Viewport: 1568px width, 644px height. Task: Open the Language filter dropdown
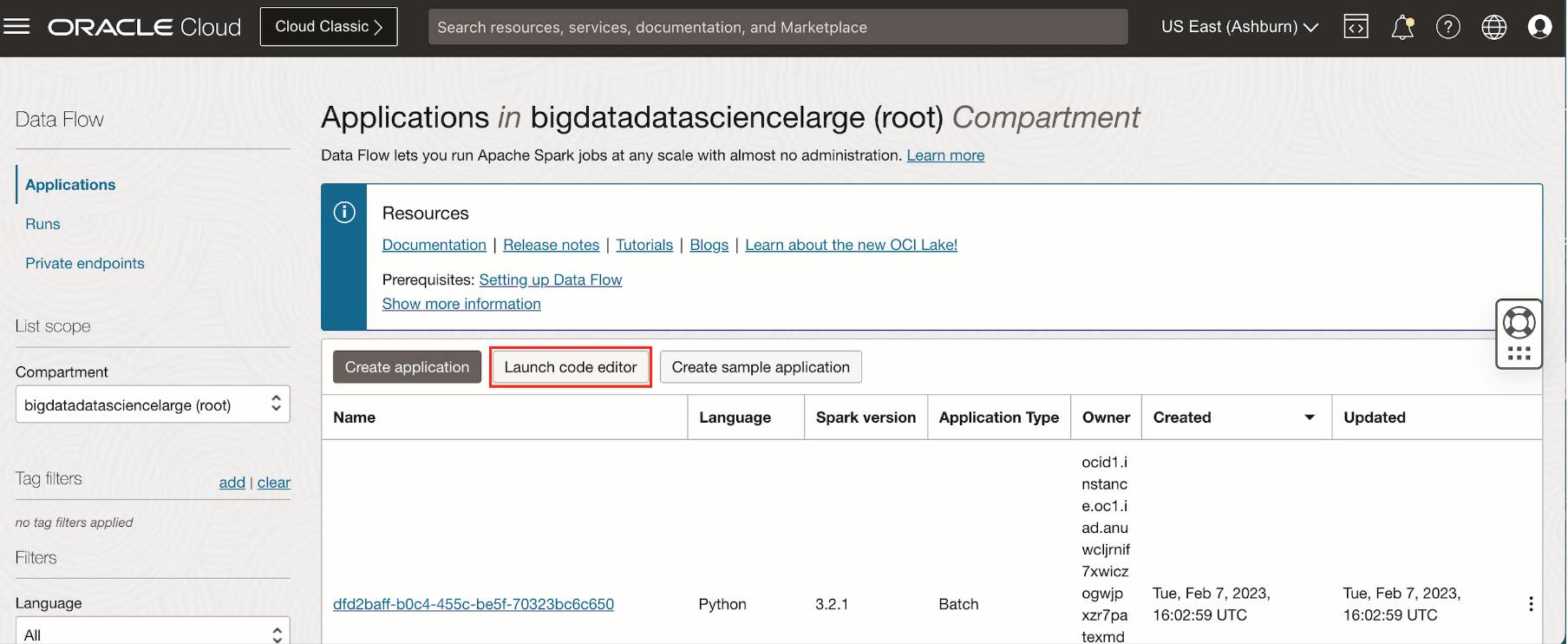coord(153,631)
